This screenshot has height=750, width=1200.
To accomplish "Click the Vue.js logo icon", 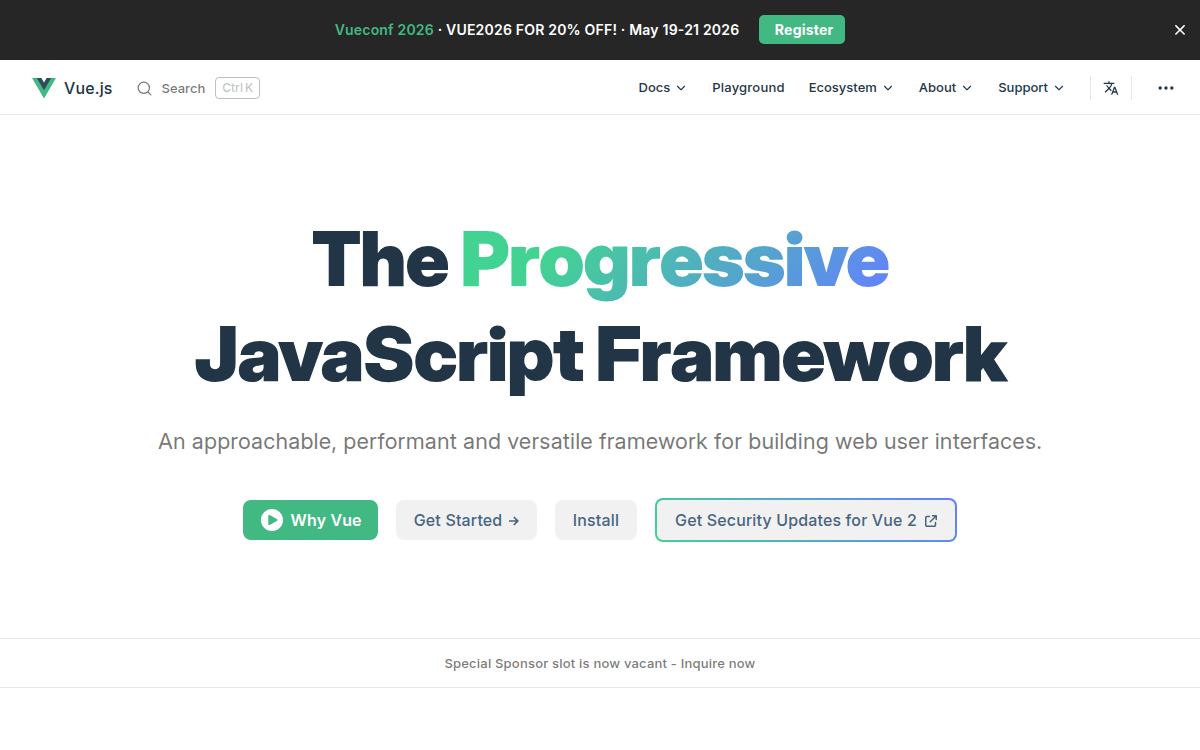I will pos(43,88).
